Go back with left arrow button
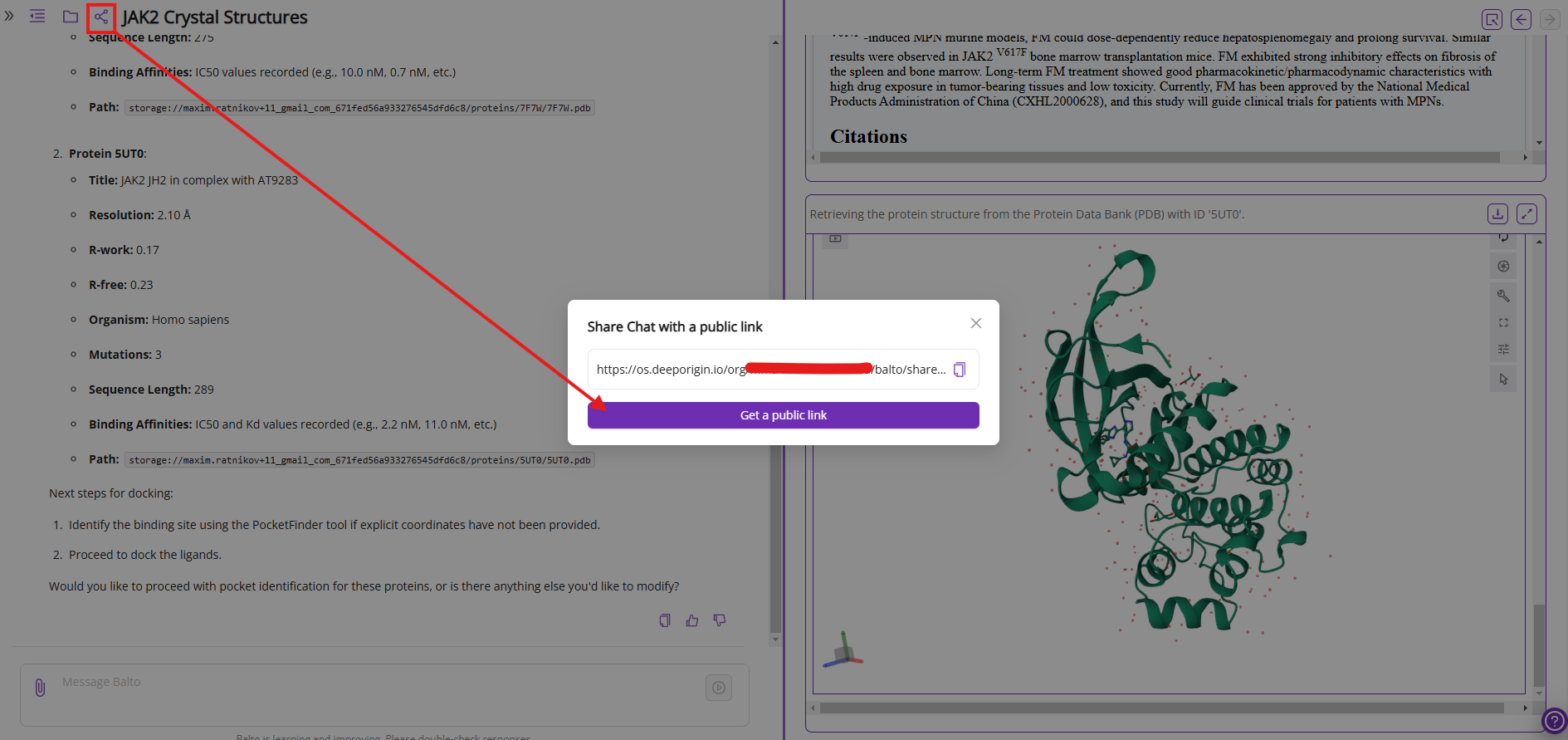 [x=1521, y=19]
